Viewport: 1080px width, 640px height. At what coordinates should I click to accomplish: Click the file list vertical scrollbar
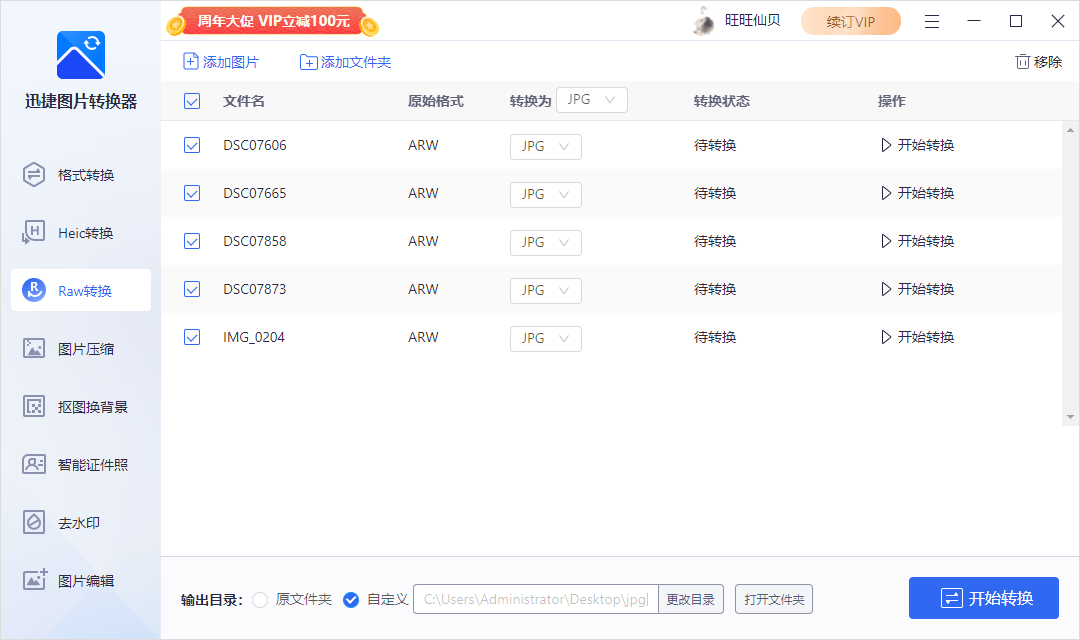pyautogui.click(x=1071, y=270)
